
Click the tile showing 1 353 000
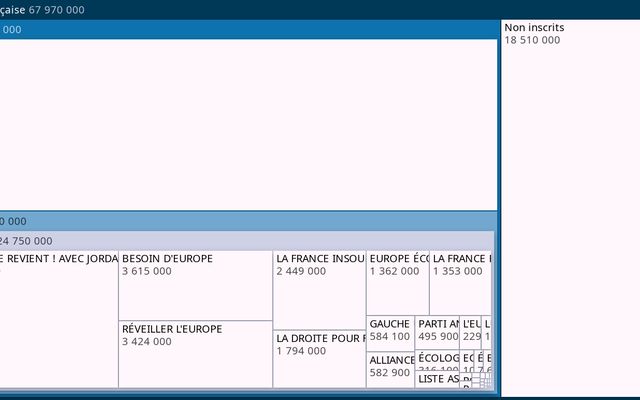(x=460, y=283)
